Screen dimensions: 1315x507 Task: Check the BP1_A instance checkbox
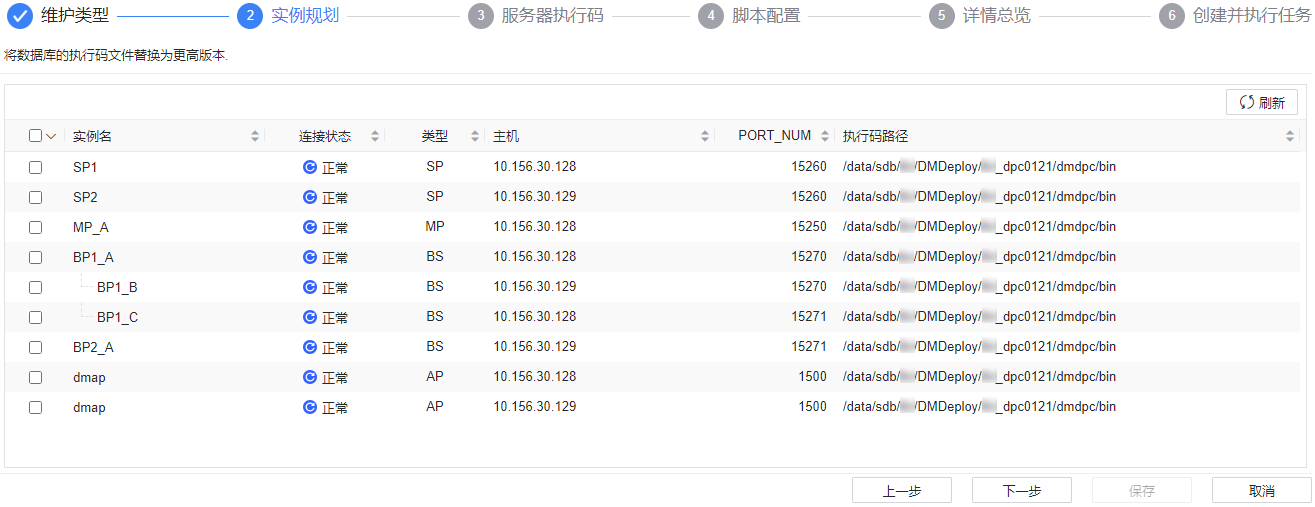pos(35,257)
